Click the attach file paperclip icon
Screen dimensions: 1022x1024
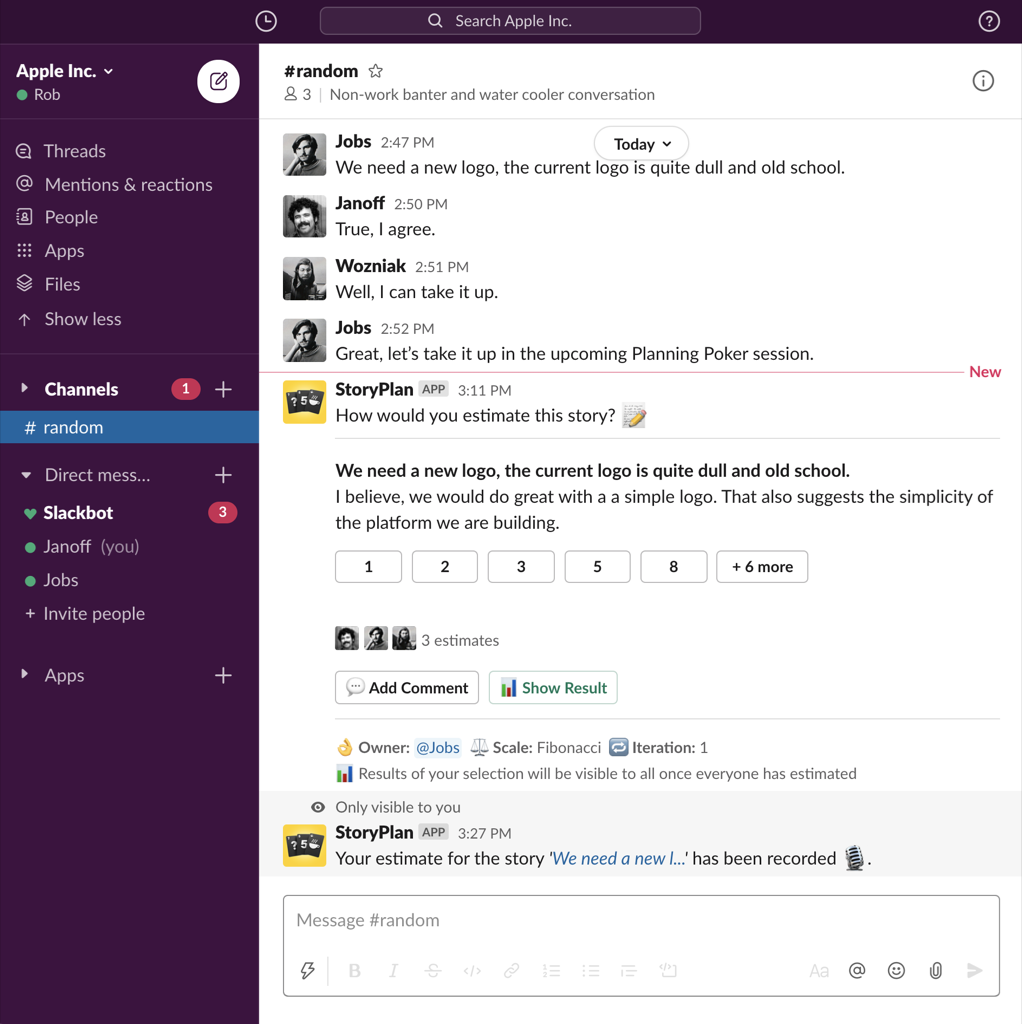(935, 970)
